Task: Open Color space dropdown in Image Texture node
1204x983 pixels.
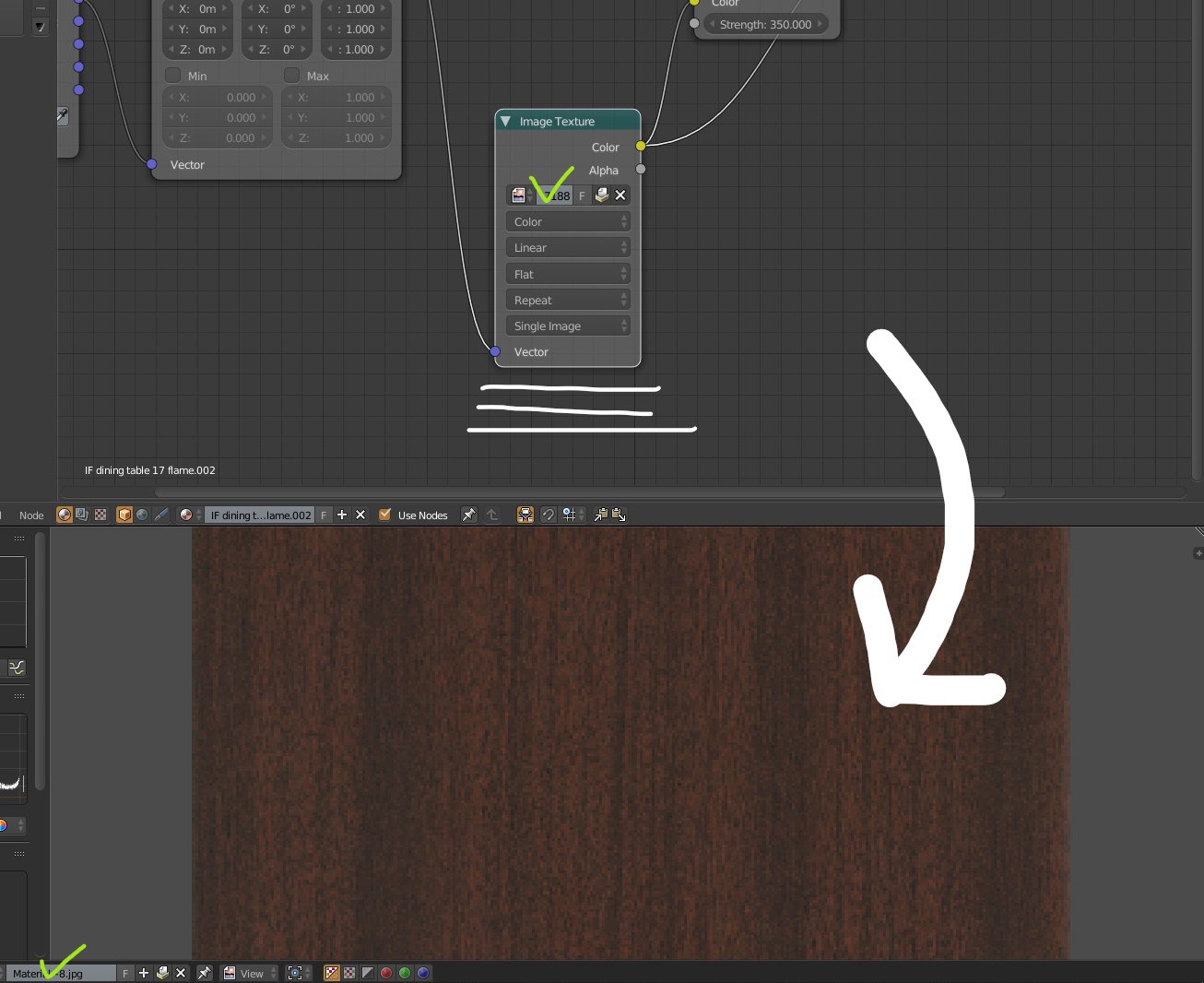Action: 568,221
